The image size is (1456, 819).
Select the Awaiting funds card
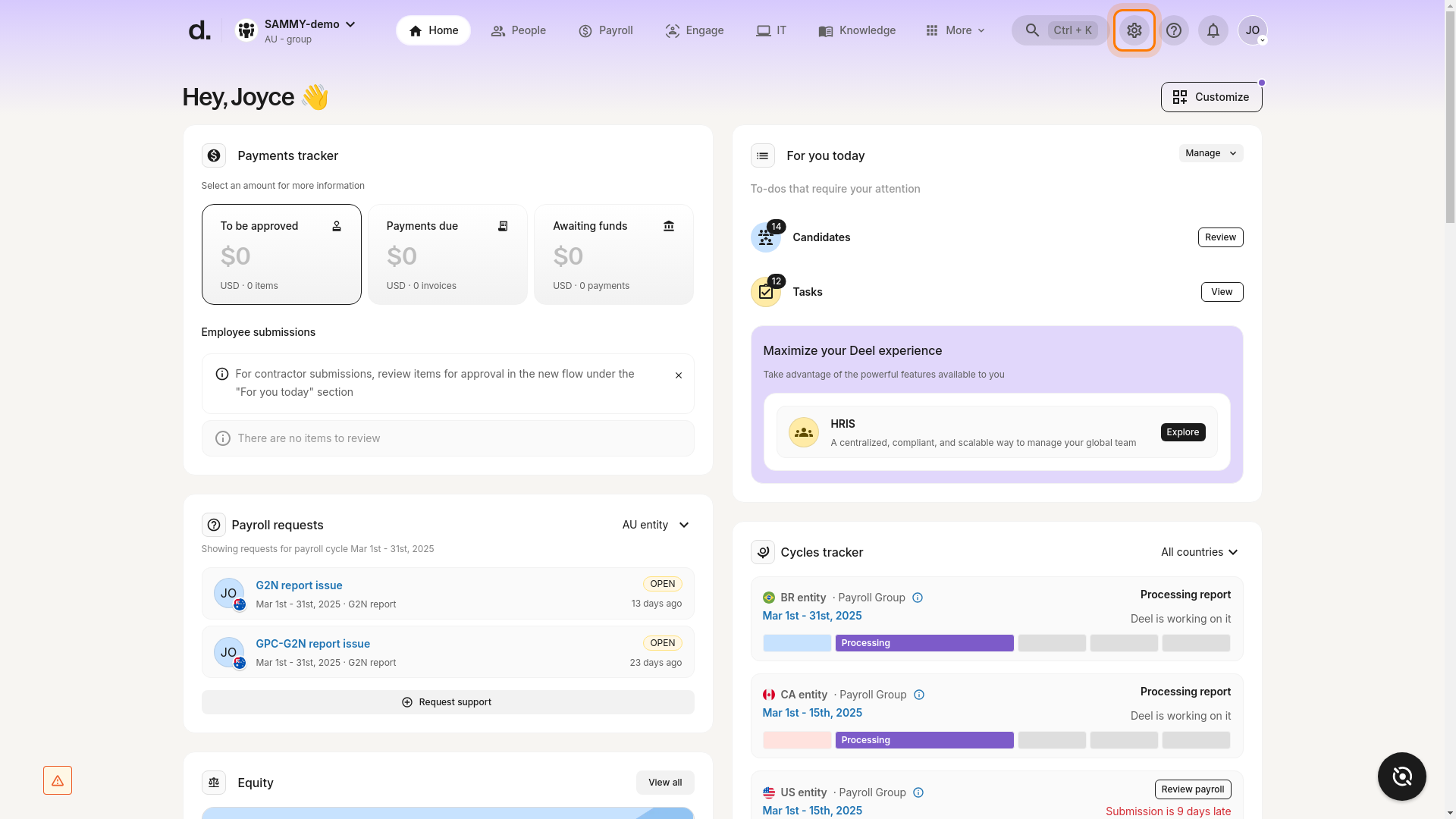(613, 254)
